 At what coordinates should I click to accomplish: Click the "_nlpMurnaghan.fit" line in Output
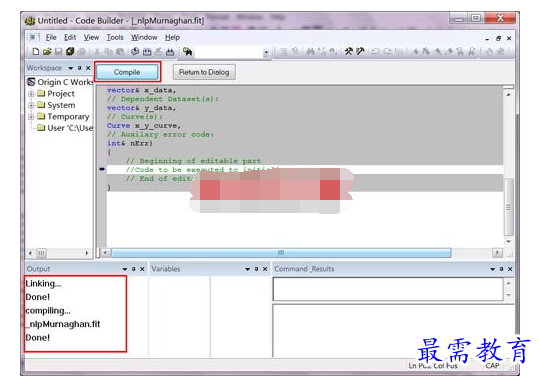63,324
